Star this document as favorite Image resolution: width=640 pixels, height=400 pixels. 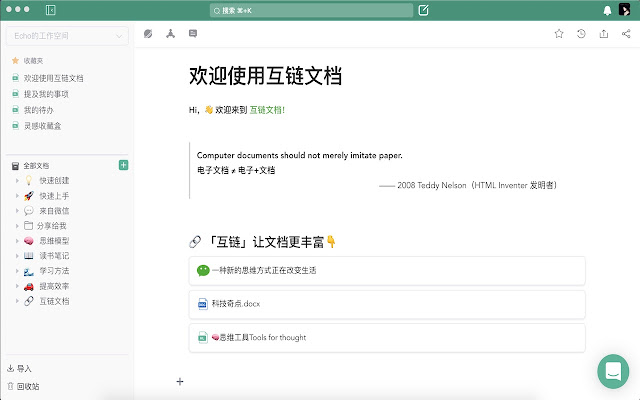click(559, 34)
